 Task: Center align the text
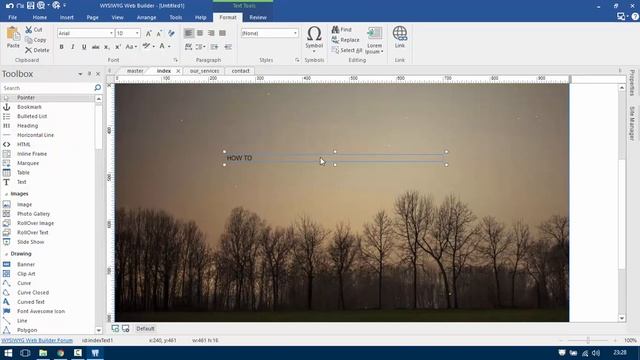[x=200, y=33]
